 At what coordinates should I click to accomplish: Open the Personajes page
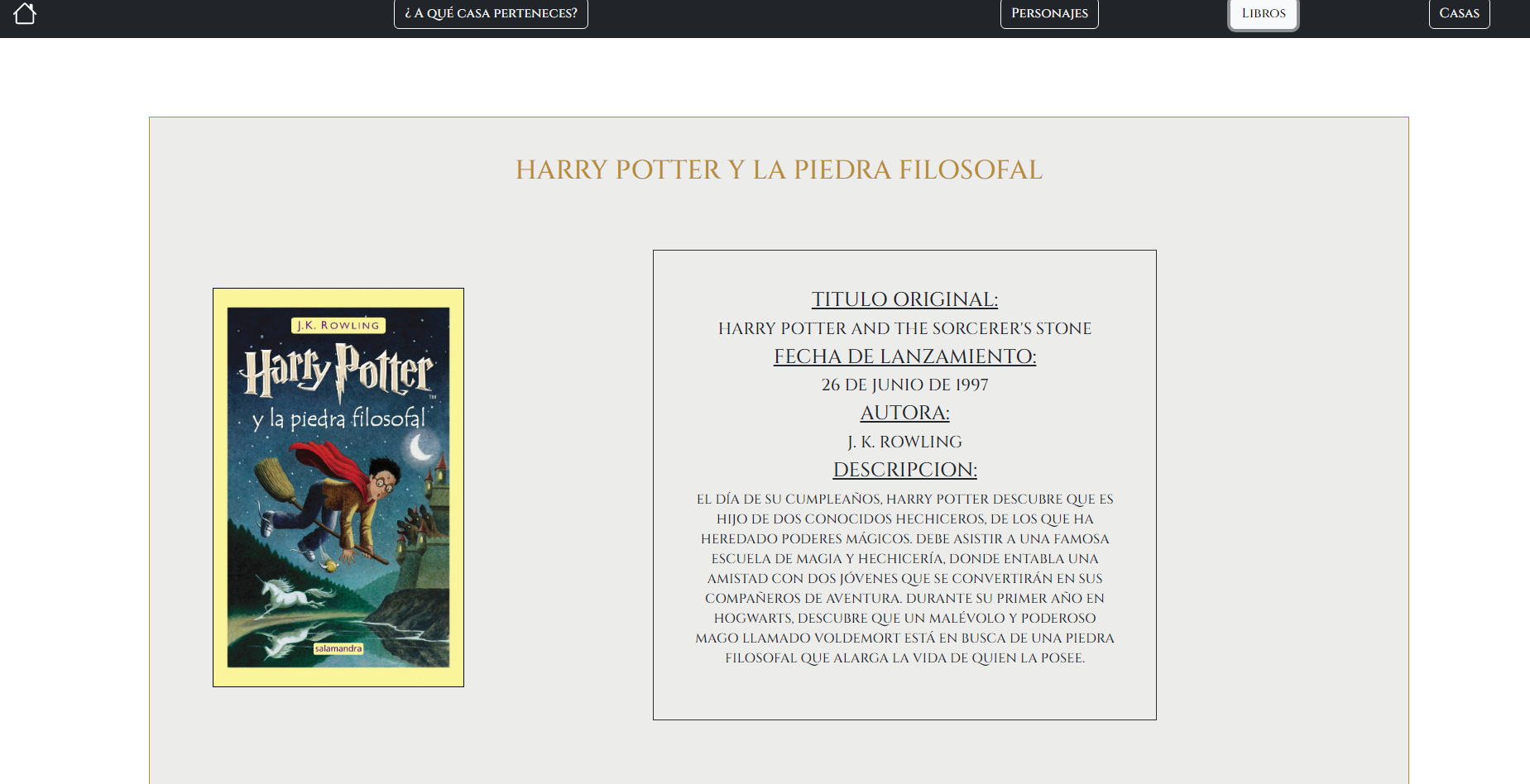click(1048, 13)
